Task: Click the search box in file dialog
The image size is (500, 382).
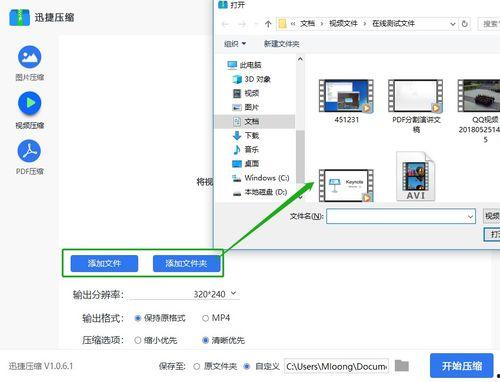Action: 489,24
